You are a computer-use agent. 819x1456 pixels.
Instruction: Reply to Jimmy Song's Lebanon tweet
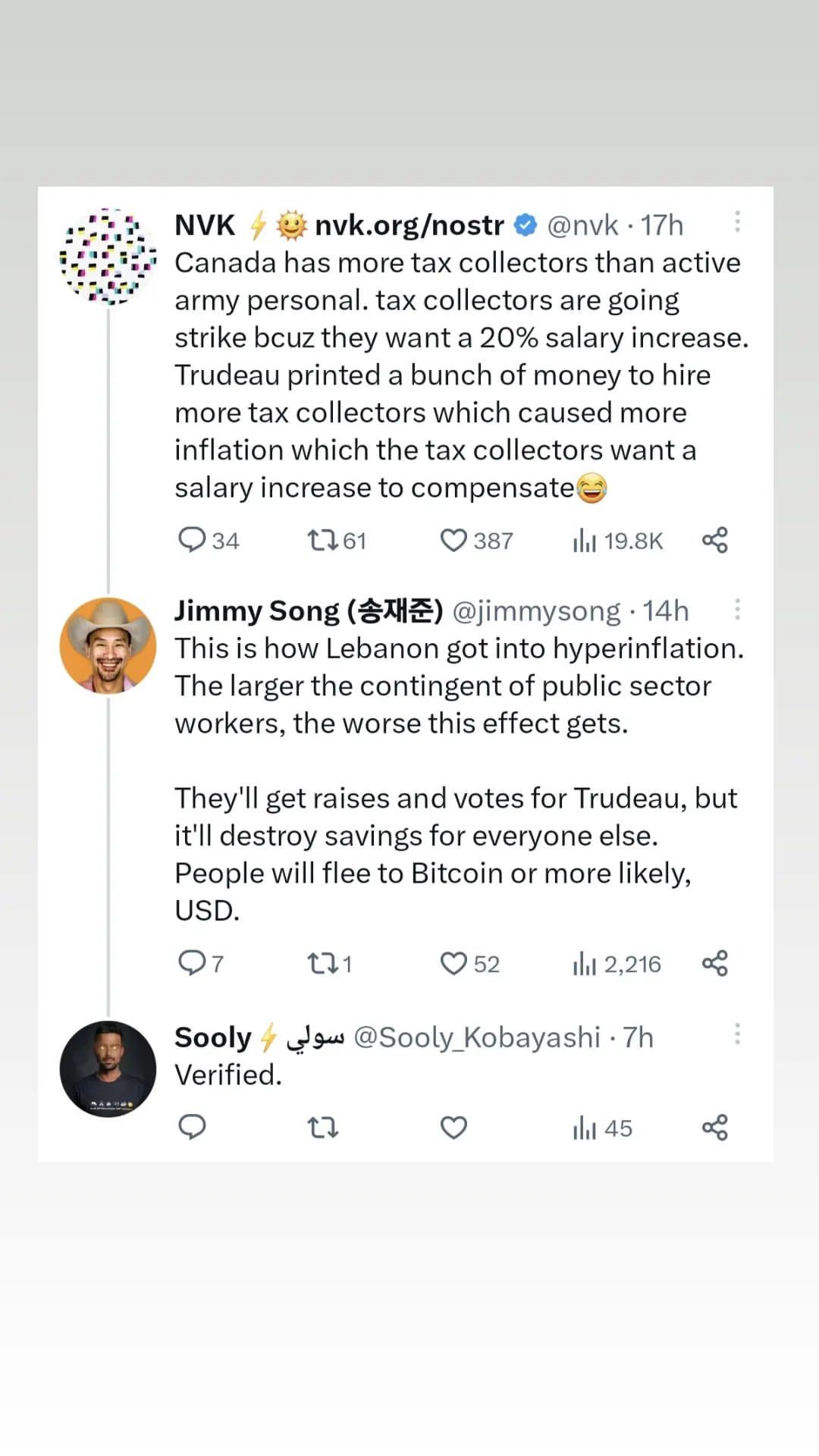pyautogui.click(x=192, y=963)
